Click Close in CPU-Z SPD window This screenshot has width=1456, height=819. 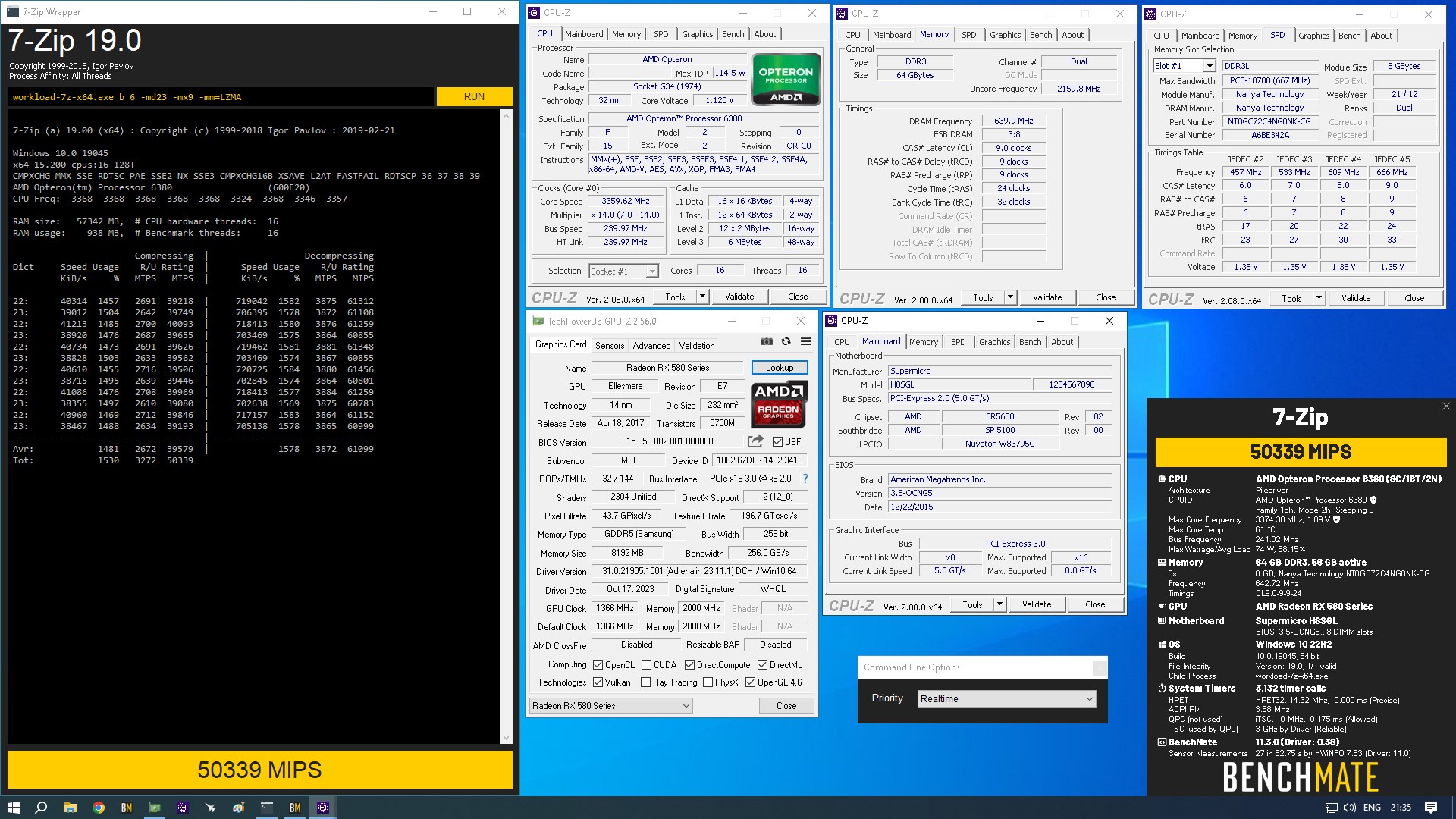1414,298
